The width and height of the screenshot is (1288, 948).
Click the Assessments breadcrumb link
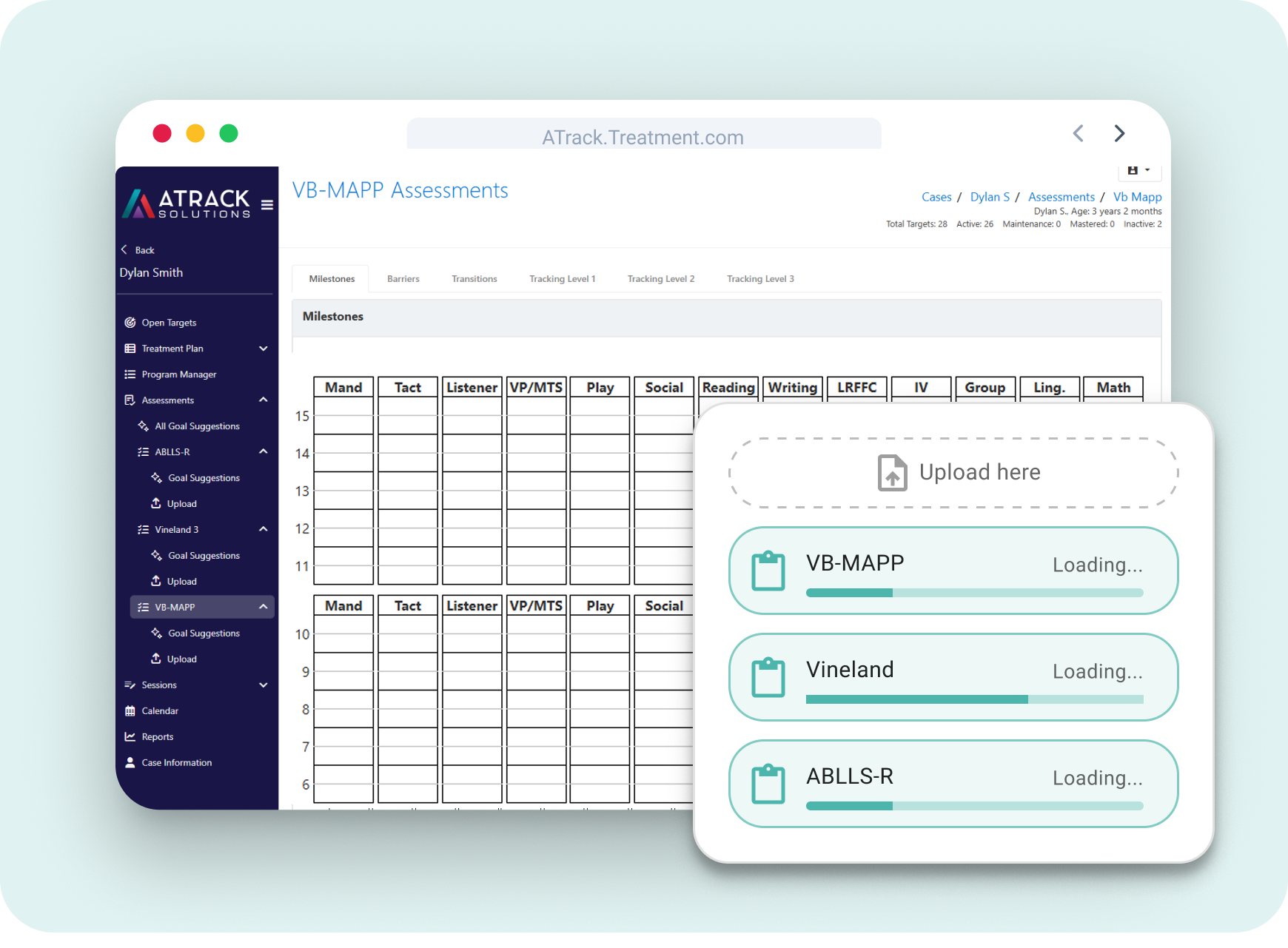(1061, 197)
